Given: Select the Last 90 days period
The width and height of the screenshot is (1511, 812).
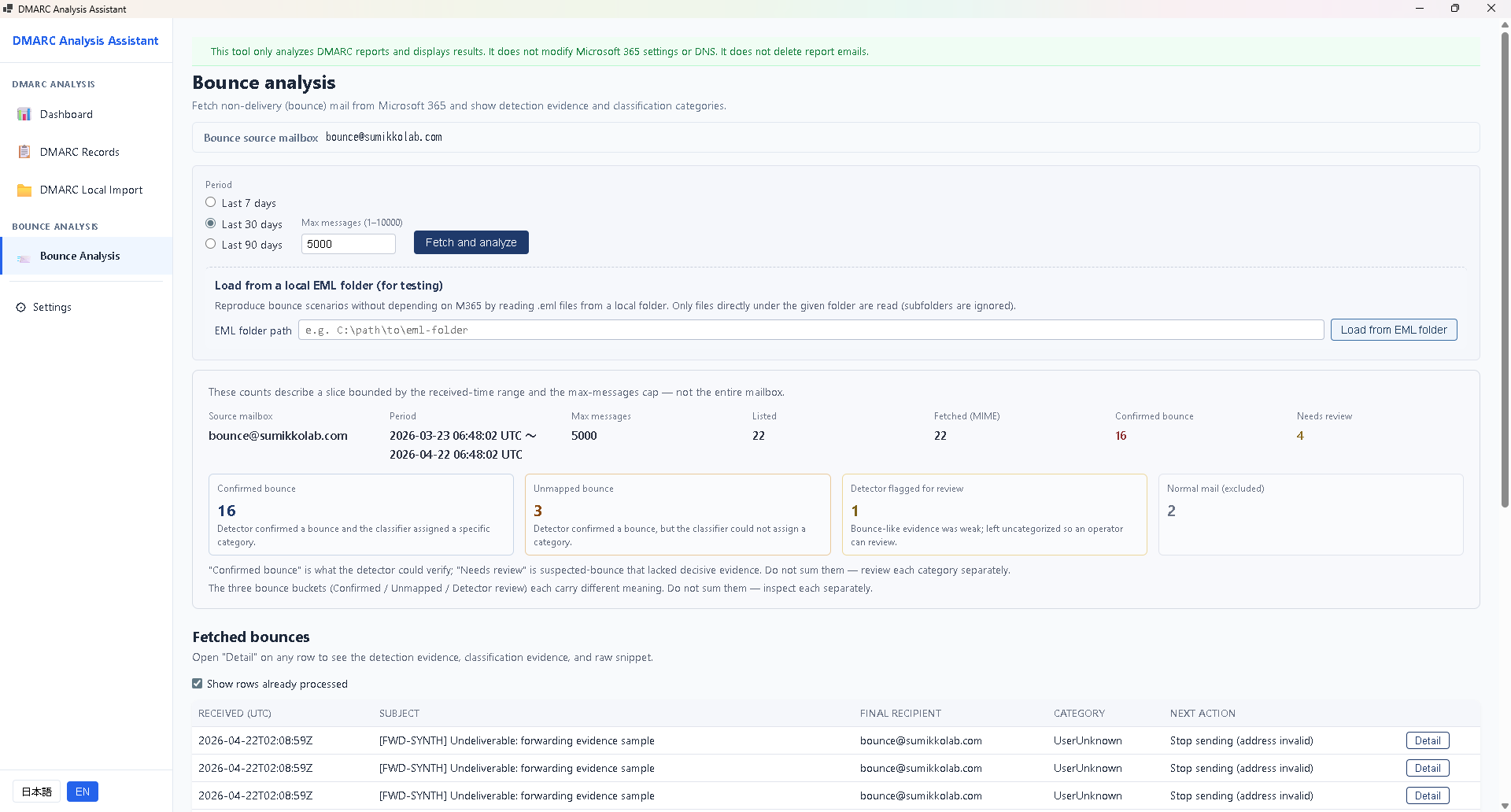Looking at the screenshot, I should pos(210,244).
